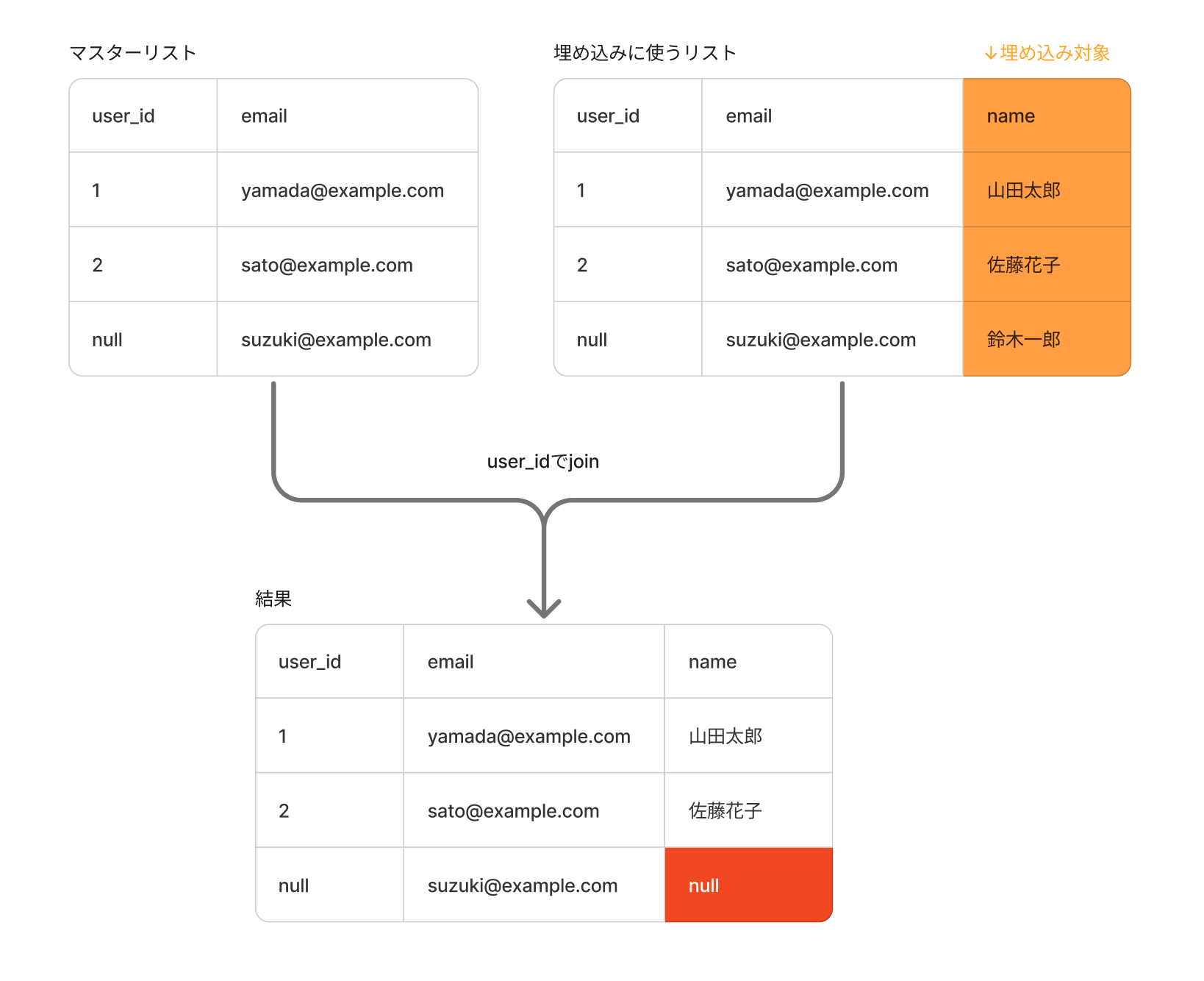
Task: Click the downward arrowhead pointing to the 結果 table
Action: coord(544,609)
